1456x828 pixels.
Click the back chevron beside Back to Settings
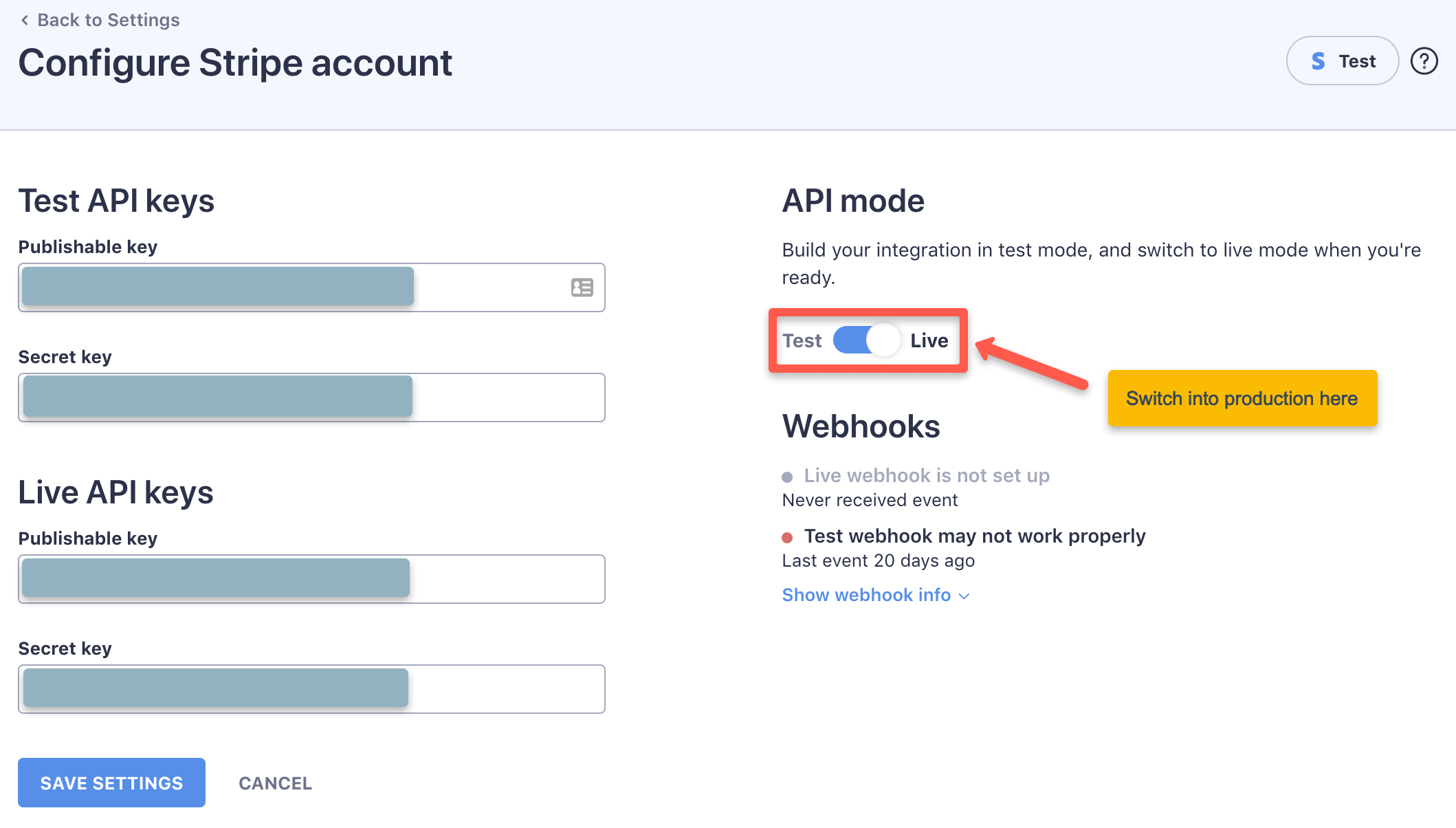pyautogui.click(x=25, y=20)
